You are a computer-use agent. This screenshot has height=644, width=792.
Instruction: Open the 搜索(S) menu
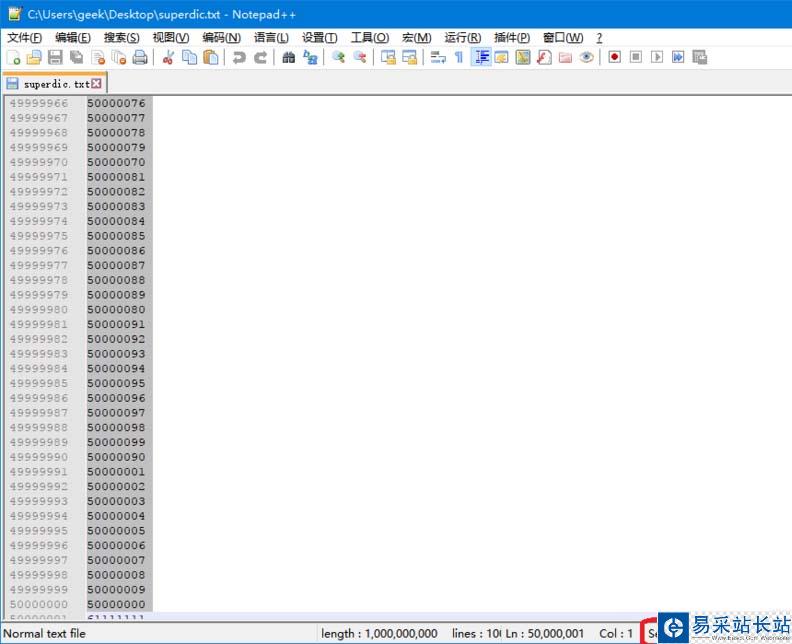point(121,37)
